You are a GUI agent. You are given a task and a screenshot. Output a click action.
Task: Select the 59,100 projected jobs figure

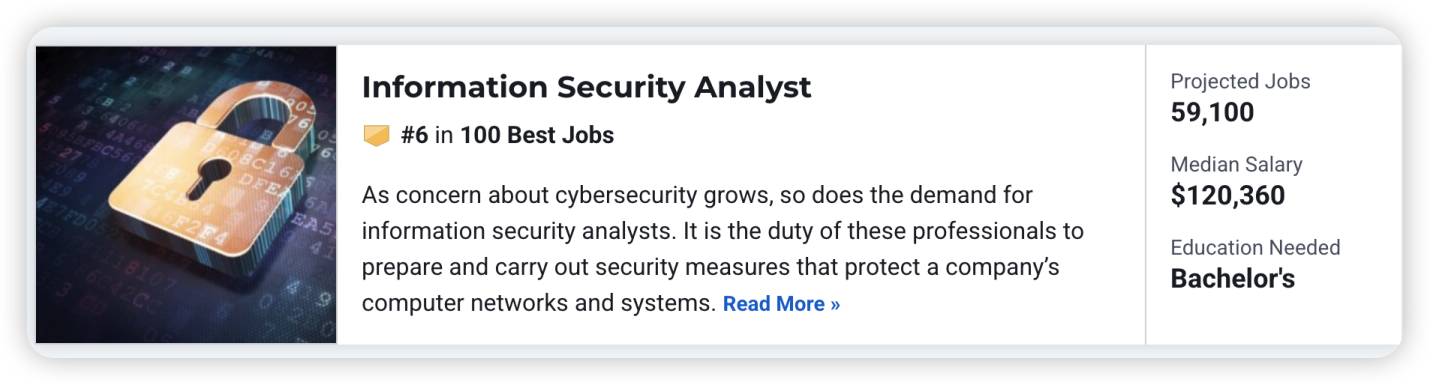tap(1212, 112)
